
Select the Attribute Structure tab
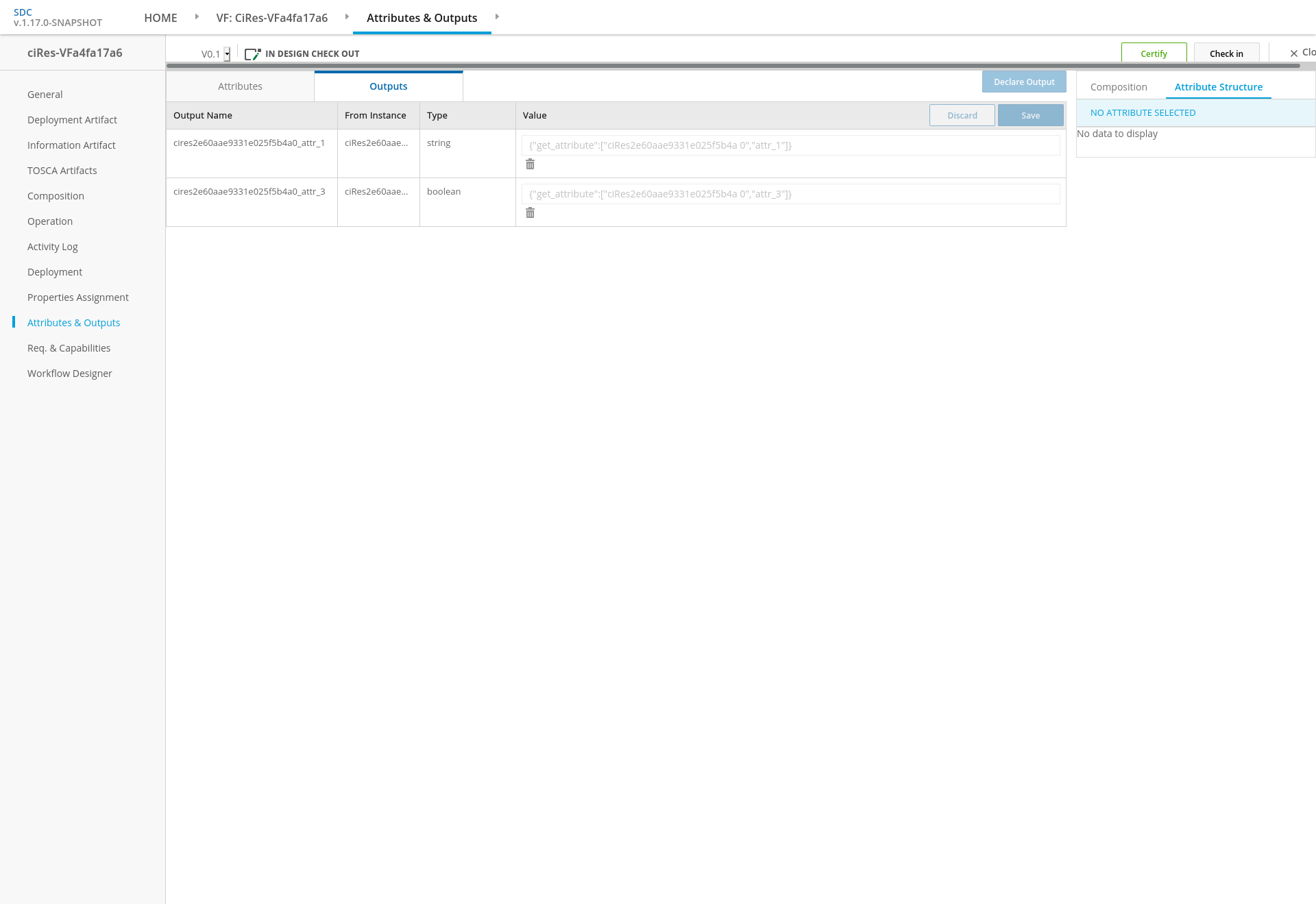click(1219, 87)
